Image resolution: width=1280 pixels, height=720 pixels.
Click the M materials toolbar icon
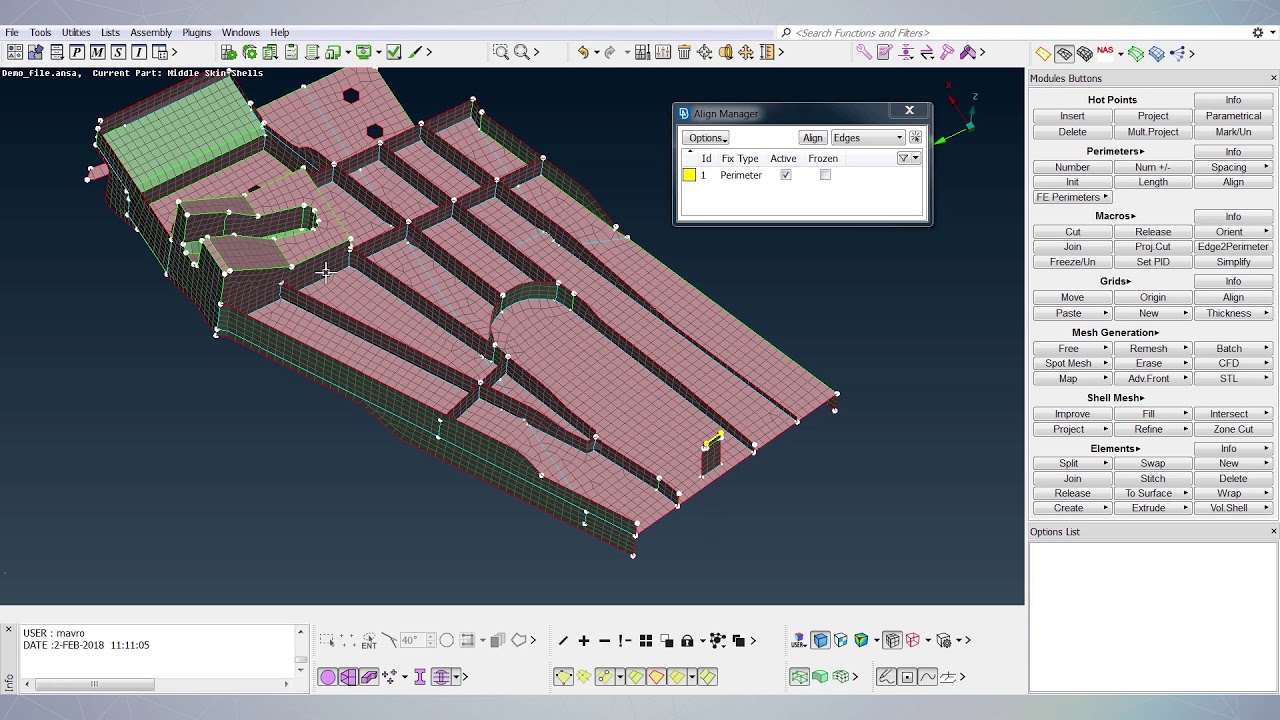[x=97, y=52]
